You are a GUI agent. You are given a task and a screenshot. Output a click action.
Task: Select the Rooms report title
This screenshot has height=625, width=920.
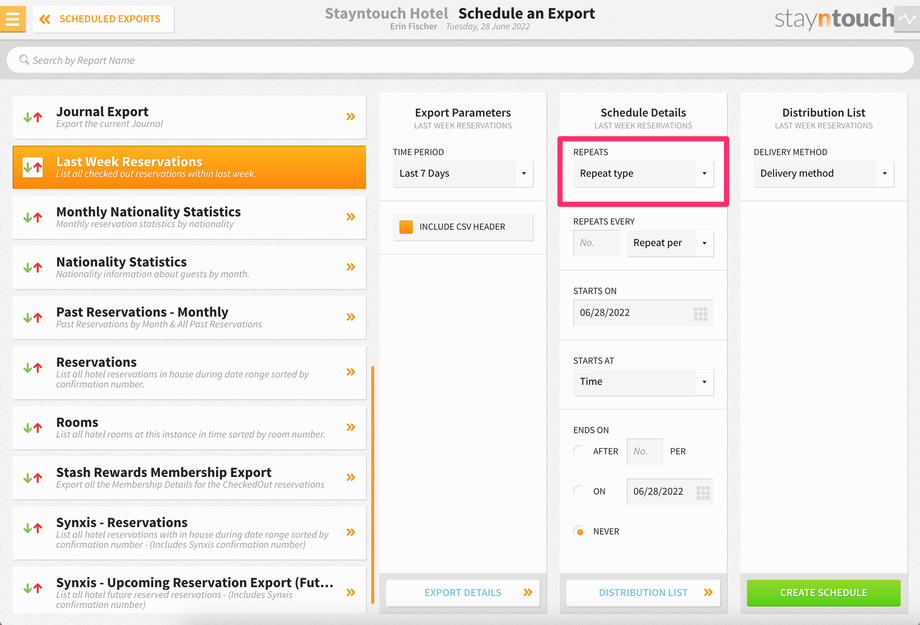[77, 423]
